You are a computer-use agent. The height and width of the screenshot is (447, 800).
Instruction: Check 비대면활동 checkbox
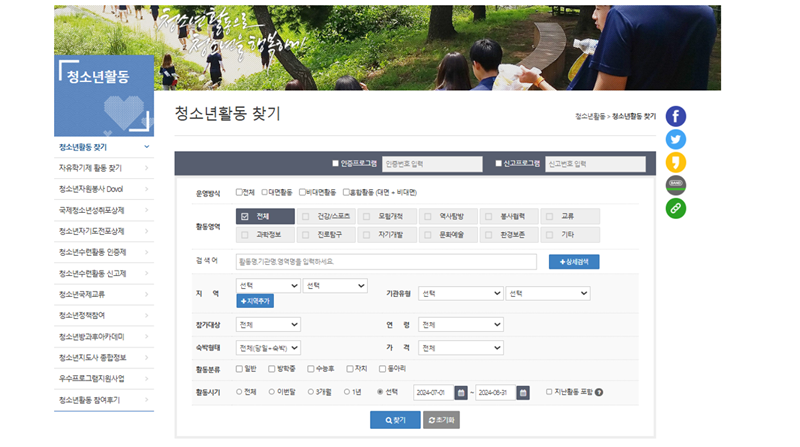point(302,192)
